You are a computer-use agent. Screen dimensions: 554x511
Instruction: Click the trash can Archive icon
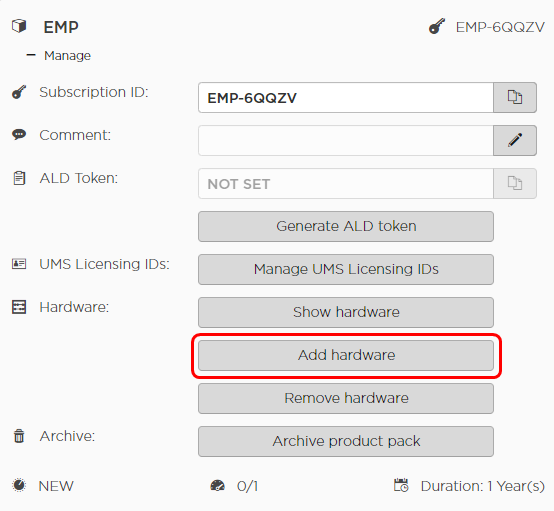(19, 436)
